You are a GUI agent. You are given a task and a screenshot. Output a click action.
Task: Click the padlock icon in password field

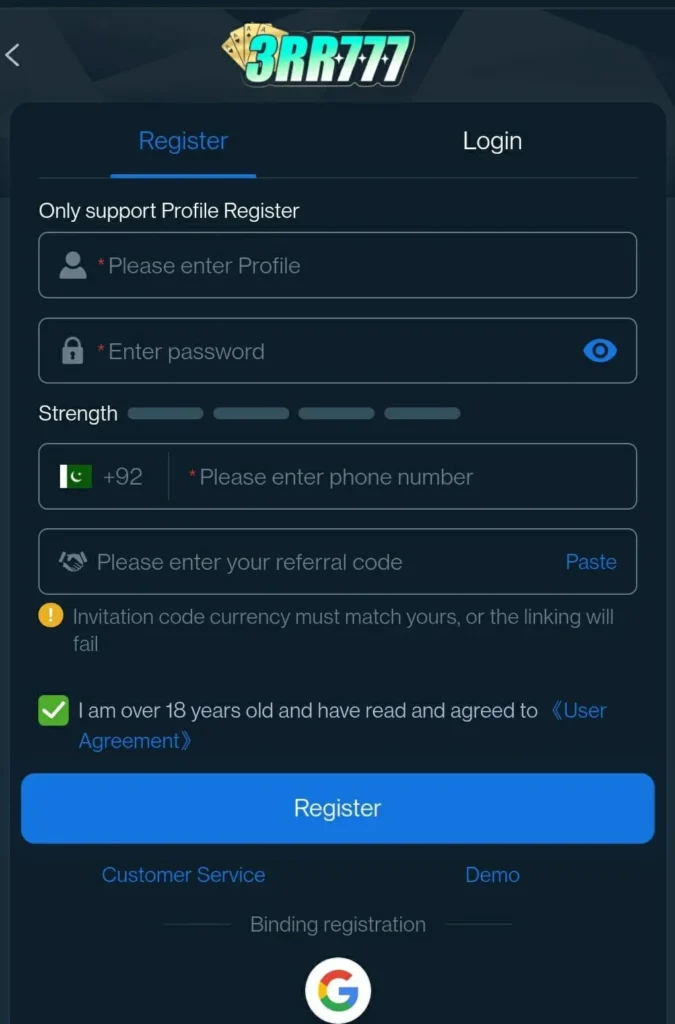[72, 351]
